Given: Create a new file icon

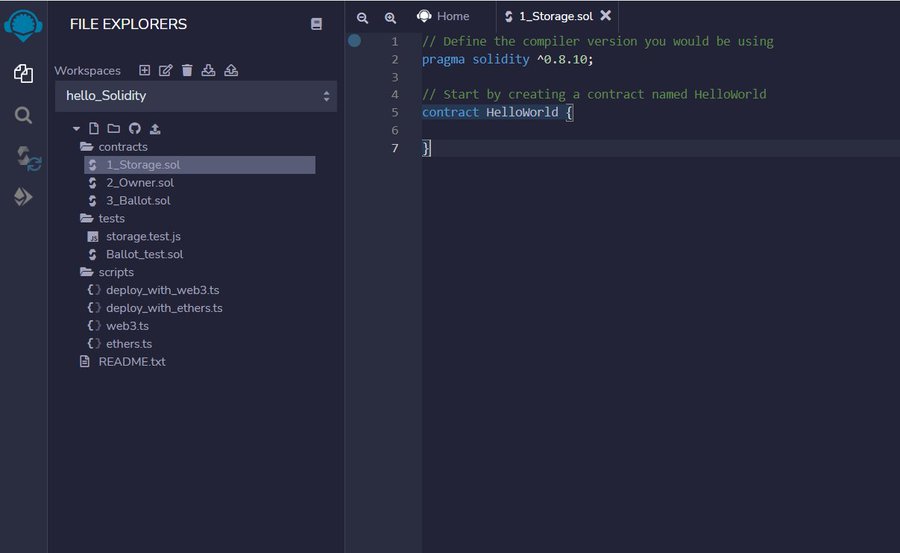Looking at the screenshot, I should (x=94, y=128).
